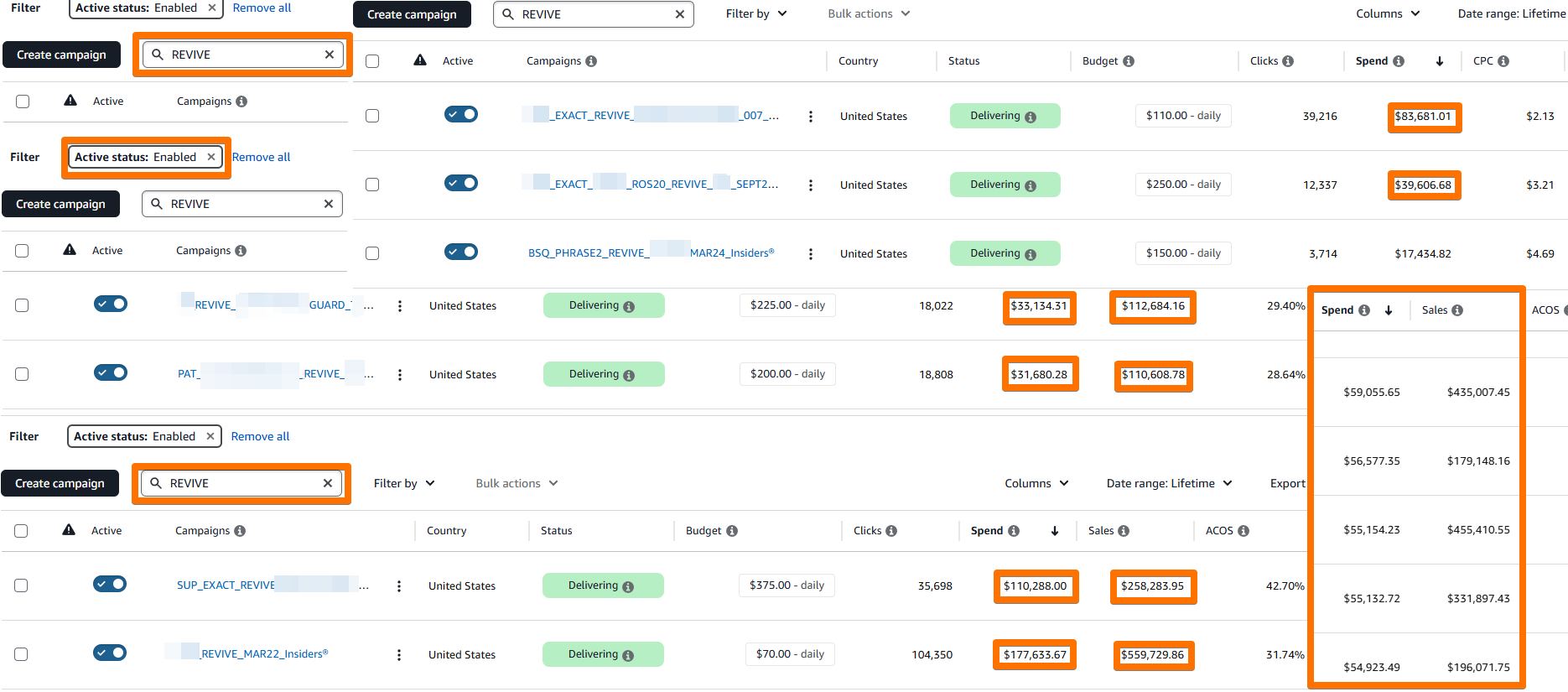Open the kebab menu for the PAT_REVIVE campaign

[399, 375]
